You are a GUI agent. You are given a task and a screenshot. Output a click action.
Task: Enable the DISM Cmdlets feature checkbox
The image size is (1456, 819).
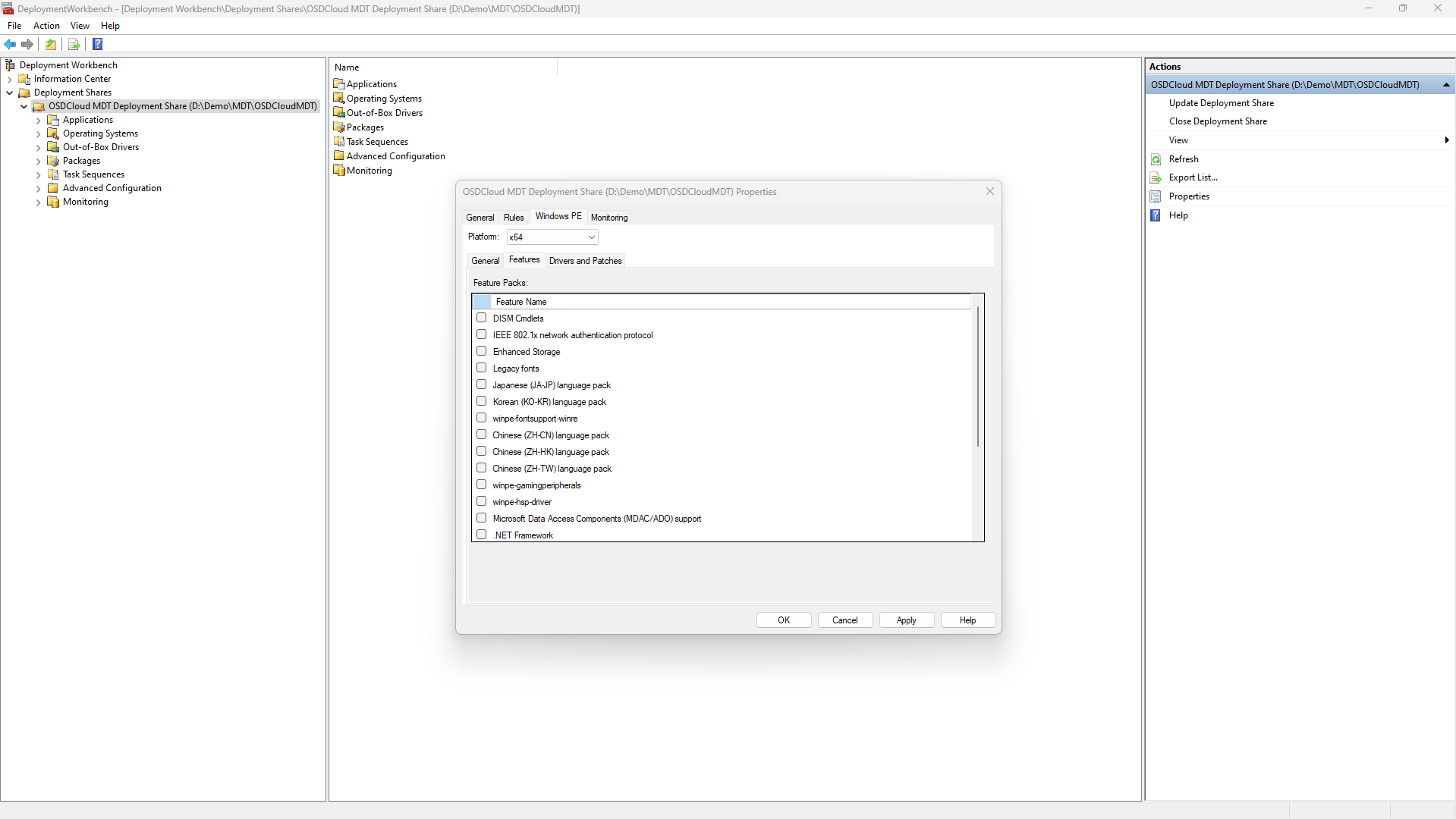click(x=481, y=318)
